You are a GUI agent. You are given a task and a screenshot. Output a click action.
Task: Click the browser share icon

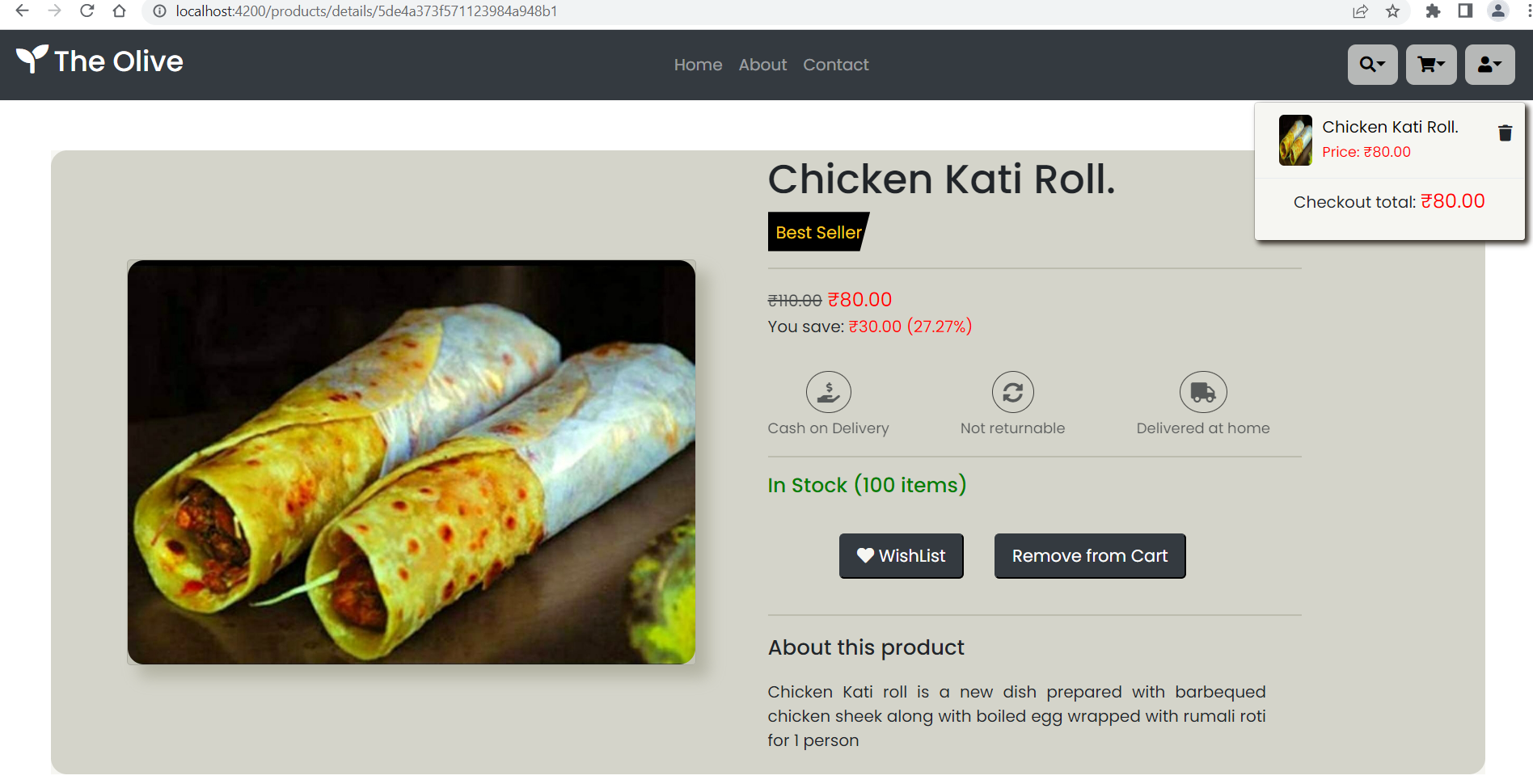click(1361, 12)
